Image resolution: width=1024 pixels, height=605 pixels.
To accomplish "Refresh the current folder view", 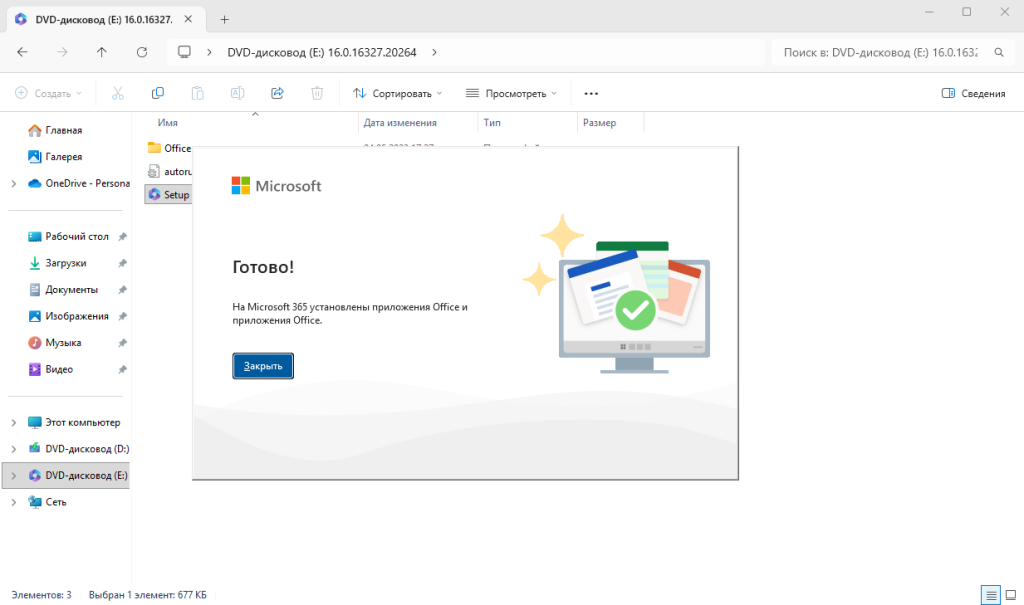I will [x=142, y=52].
